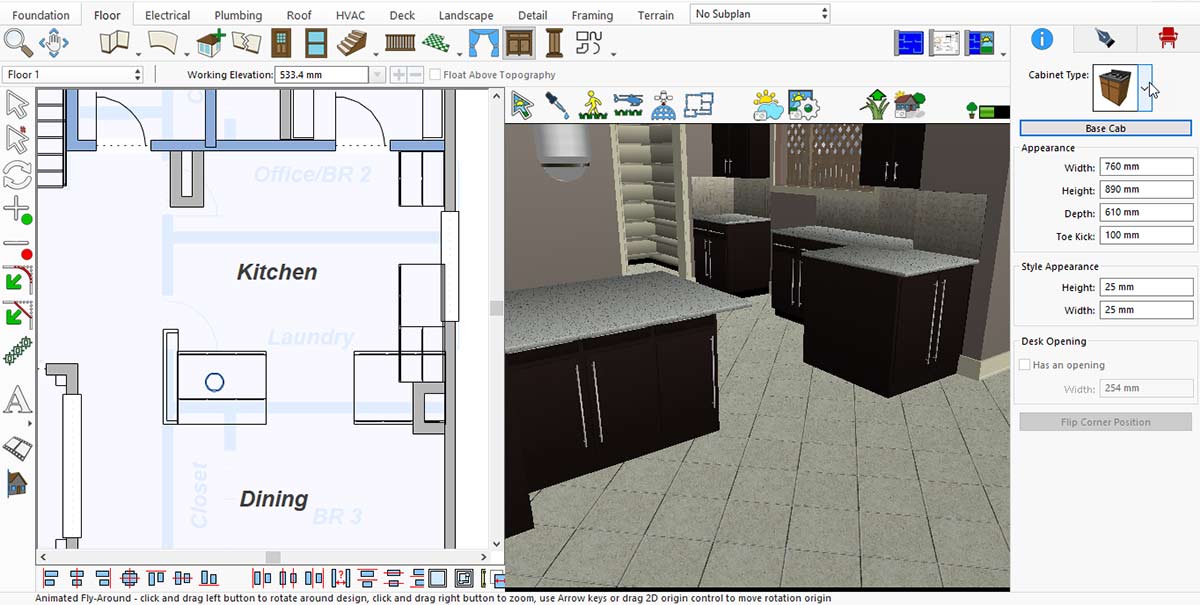The width and height of the screenshot is (1200, 605).
Task: Click the helicopter fly-around view icon
Action: [x=629, y=104]
